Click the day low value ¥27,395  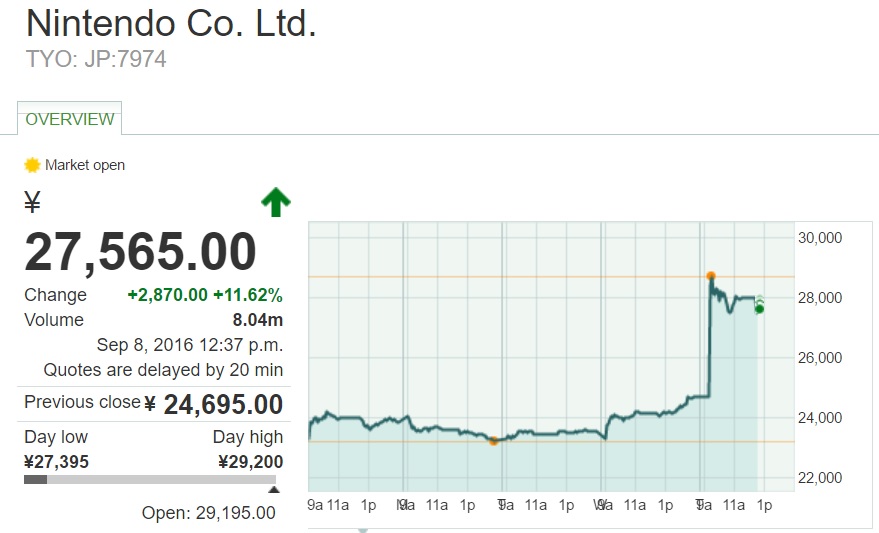click(57, 462)
